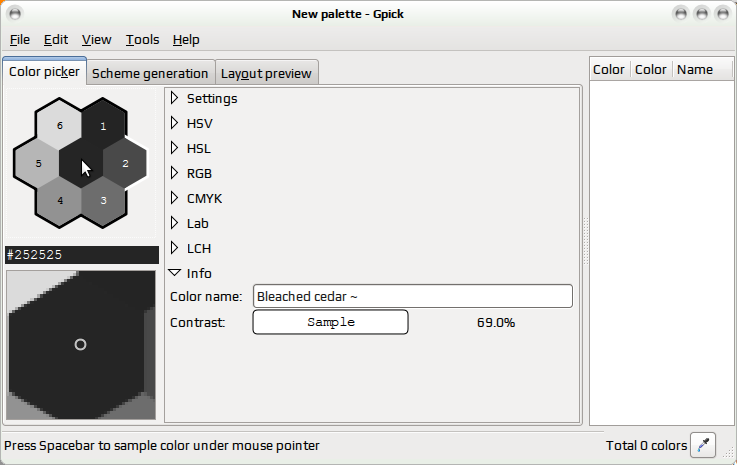Image resolution: width=737 pixels, height=465 pixels.
Task: Expand the HSV section
Action: [x=175, y=123]
